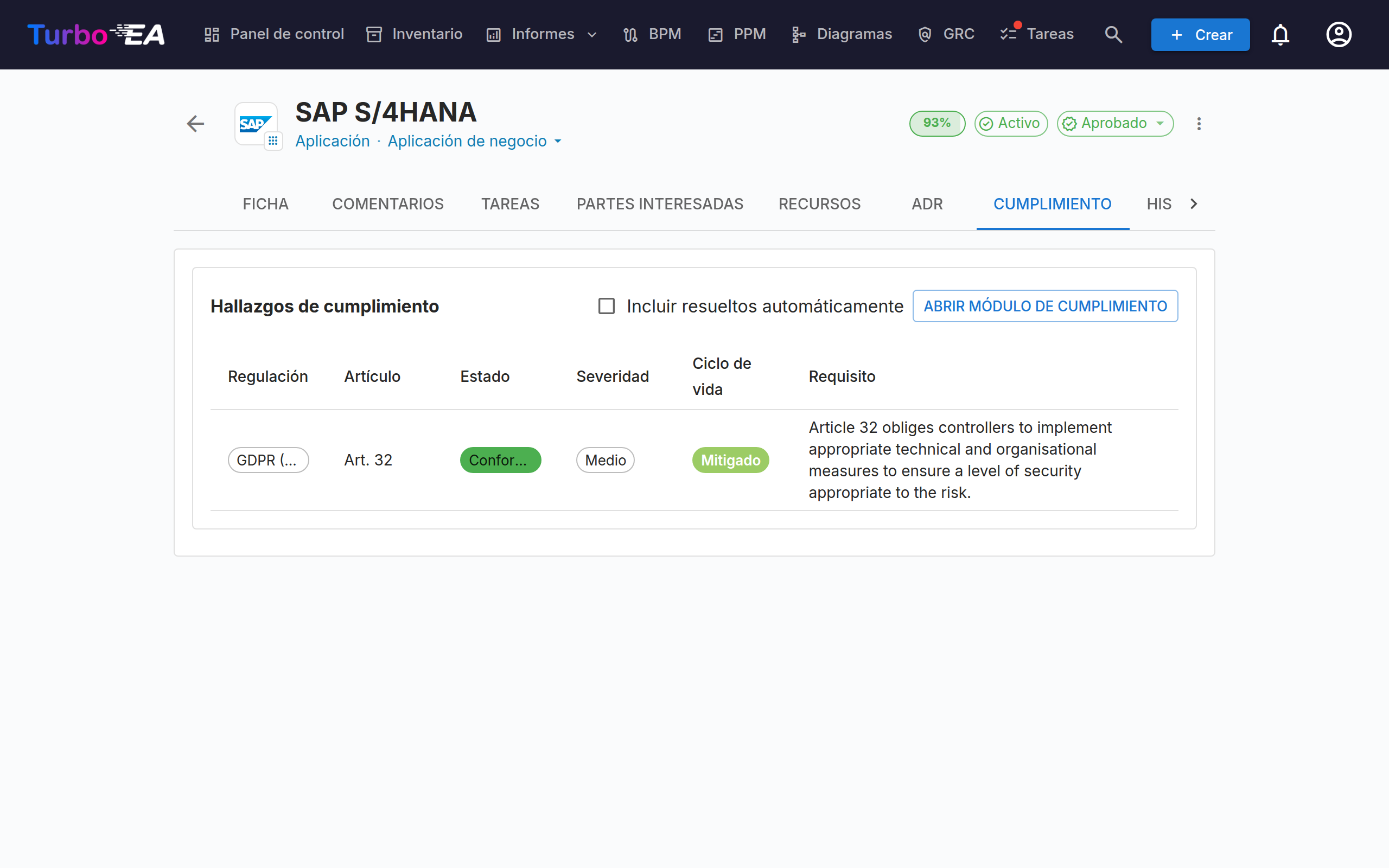Image resolution: width=1389 pixels, height=868 pixels.
Task: Open the search magnifier icon
Action: tap(1113, 34)
